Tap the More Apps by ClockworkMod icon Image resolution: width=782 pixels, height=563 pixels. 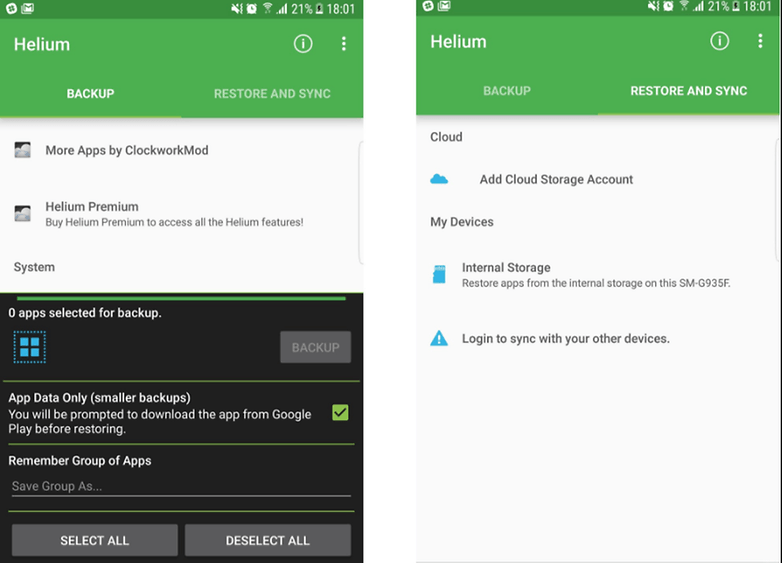tap(22, 150)
